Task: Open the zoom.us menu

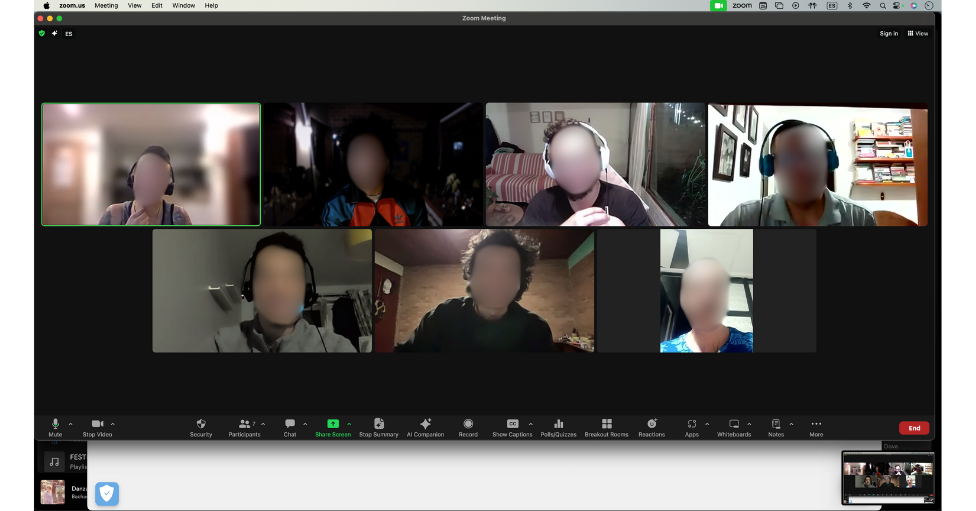Action: (72, 6)
